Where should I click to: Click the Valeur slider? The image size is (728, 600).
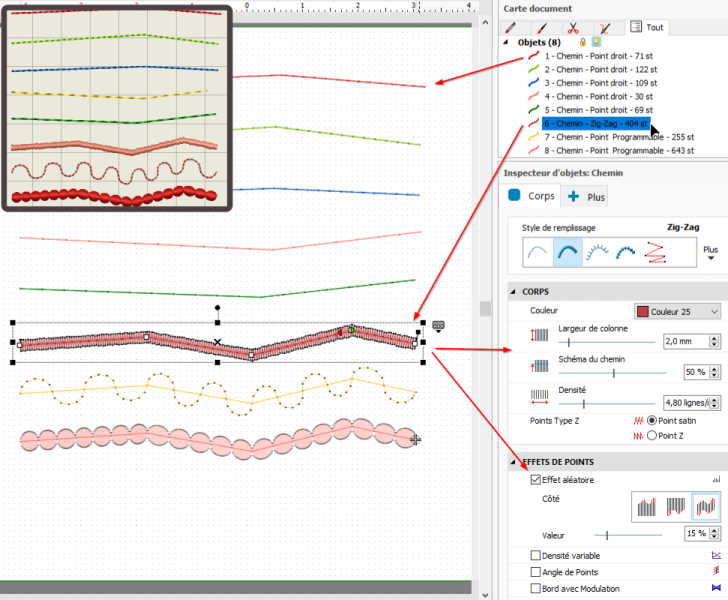tap(628, 535)
